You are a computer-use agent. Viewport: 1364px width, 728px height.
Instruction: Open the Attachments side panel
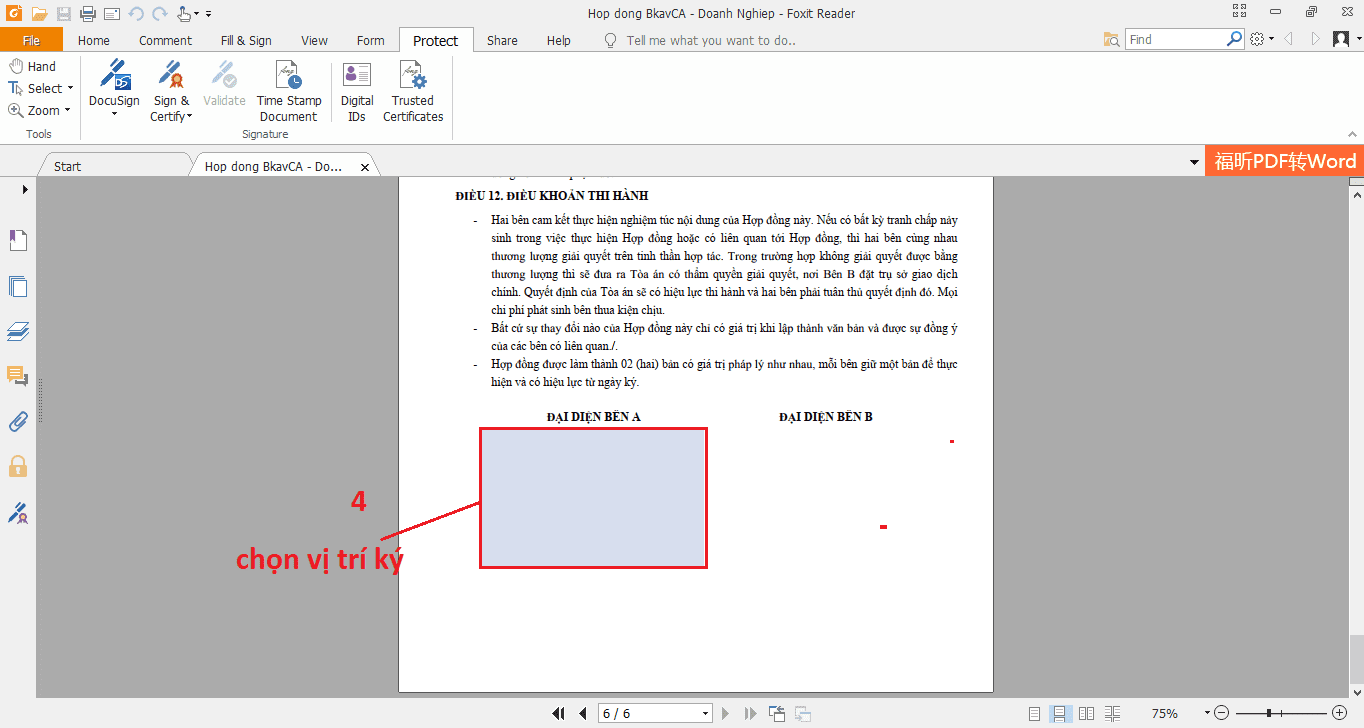tap(18, 421)
